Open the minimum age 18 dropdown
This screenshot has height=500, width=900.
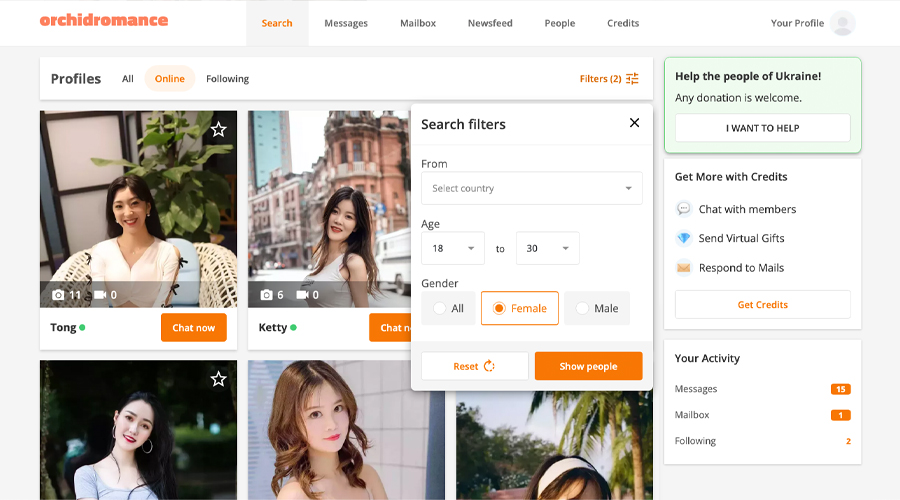[x=453, y=248]
